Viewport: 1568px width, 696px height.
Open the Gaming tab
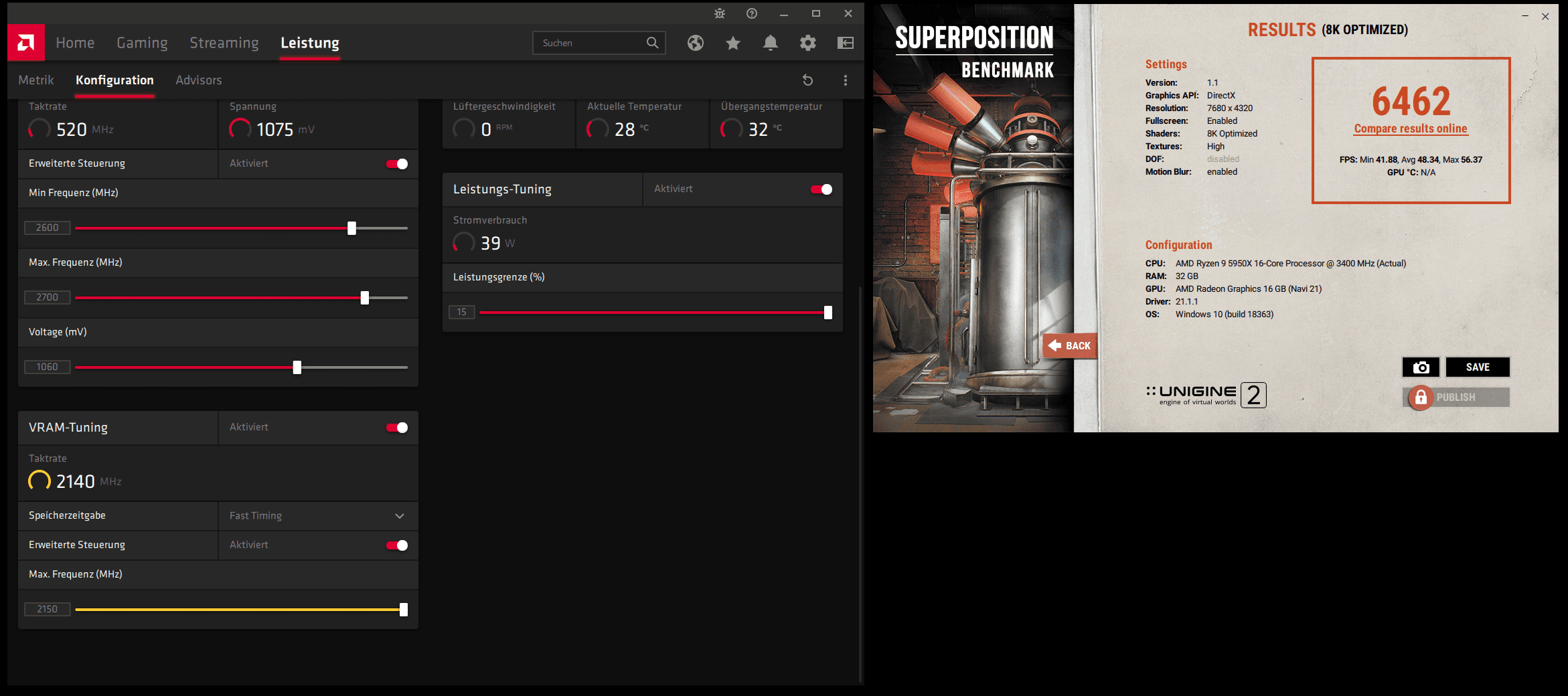(142, 43)
